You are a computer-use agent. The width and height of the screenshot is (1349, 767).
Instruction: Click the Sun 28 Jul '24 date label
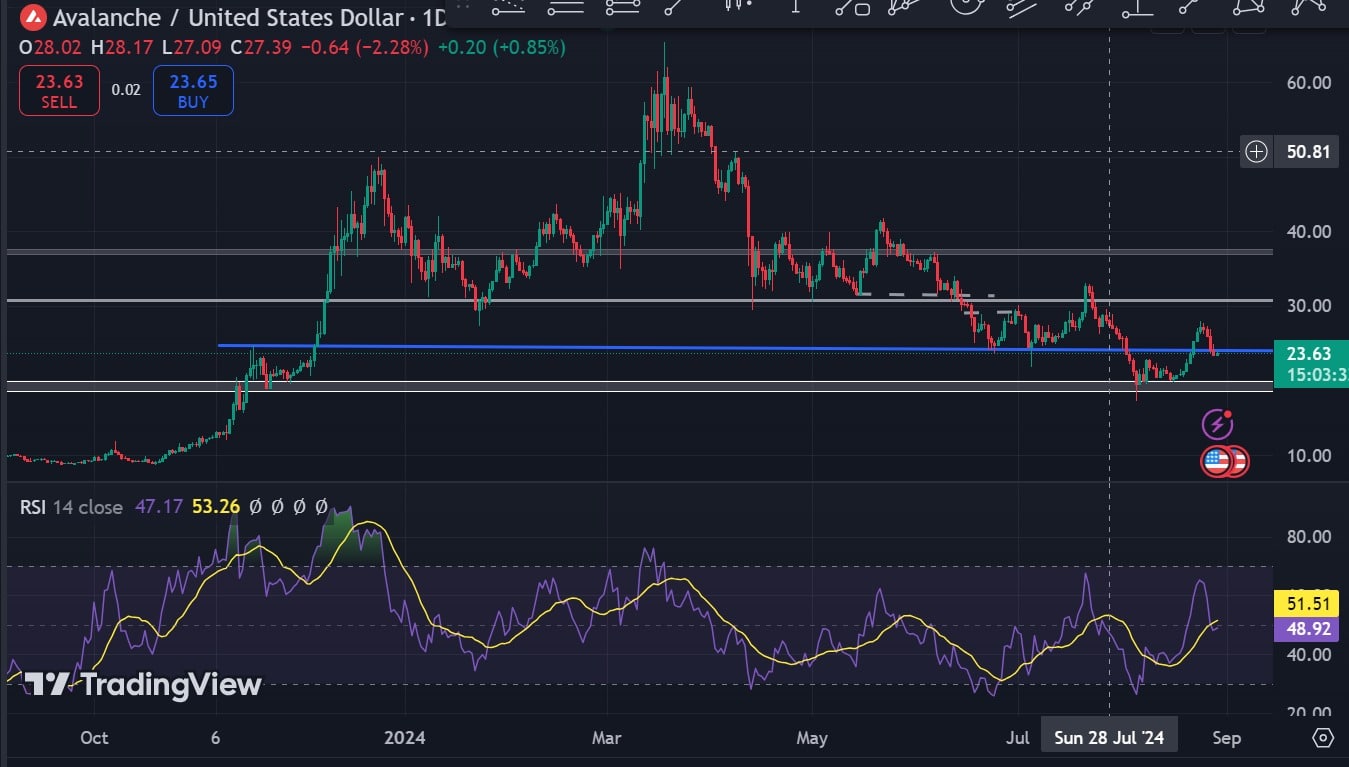tap(1109, 738)
